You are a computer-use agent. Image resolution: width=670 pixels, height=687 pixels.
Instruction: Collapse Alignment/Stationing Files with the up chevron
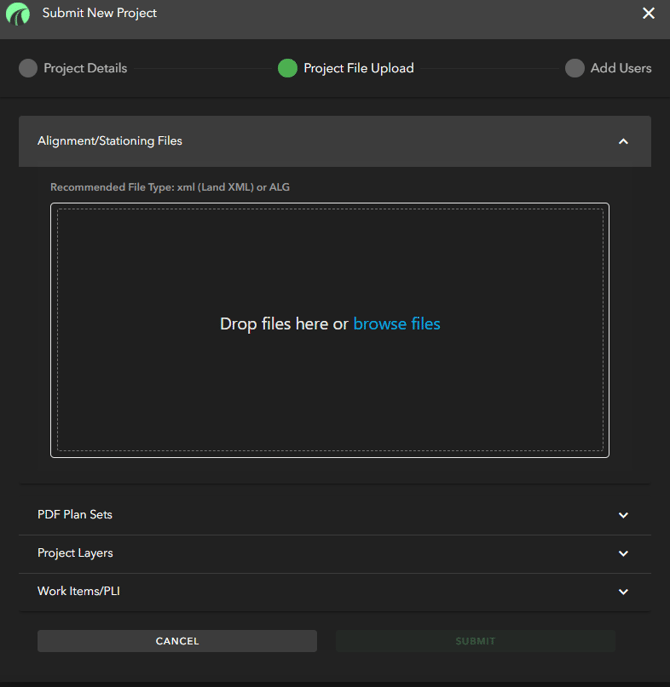click(623, 142)
